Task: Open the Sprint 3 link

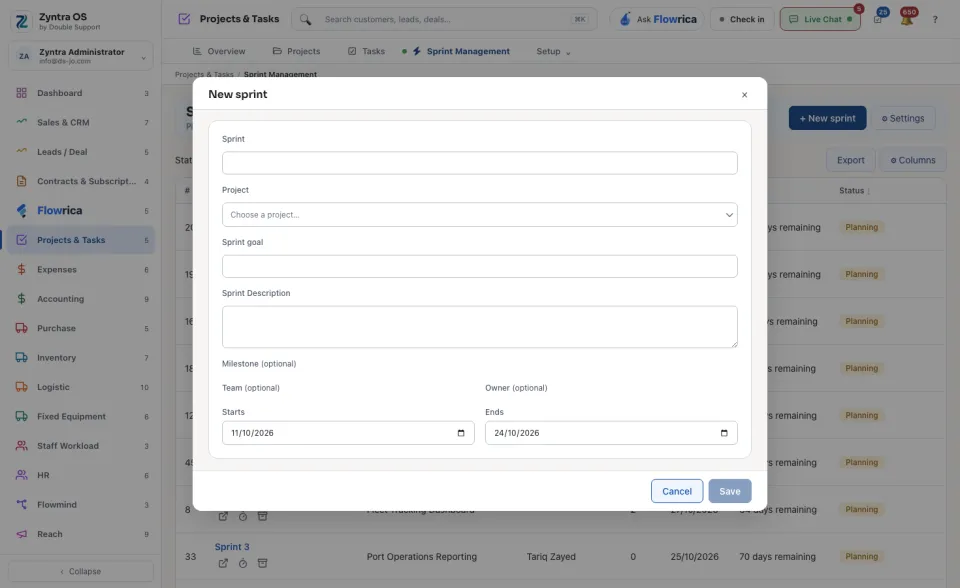Action: (232, 547)
